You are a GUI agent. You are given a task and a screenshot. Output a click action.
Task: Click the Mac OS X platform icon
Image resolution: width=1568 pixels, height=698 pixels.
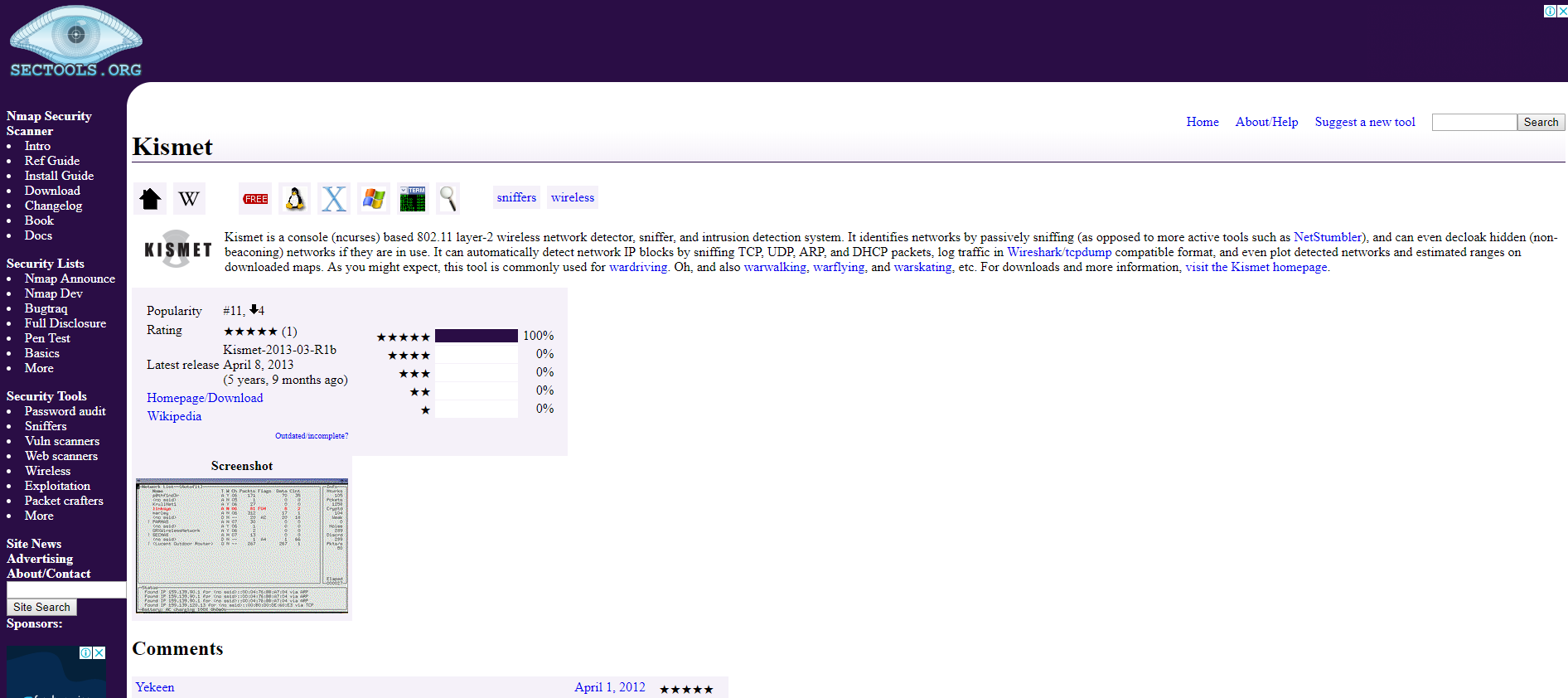click(334, 199)
